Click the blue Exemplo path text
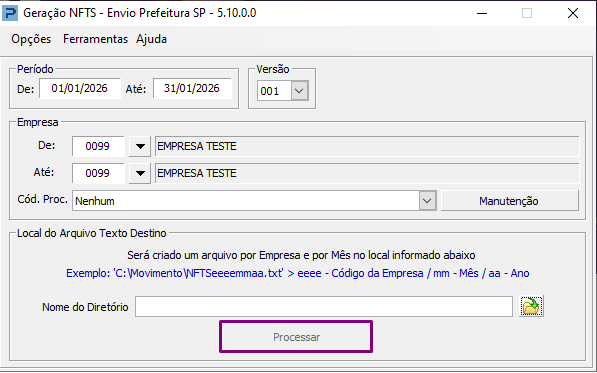The height and width of the screenshot is (373, 597). 298,273
